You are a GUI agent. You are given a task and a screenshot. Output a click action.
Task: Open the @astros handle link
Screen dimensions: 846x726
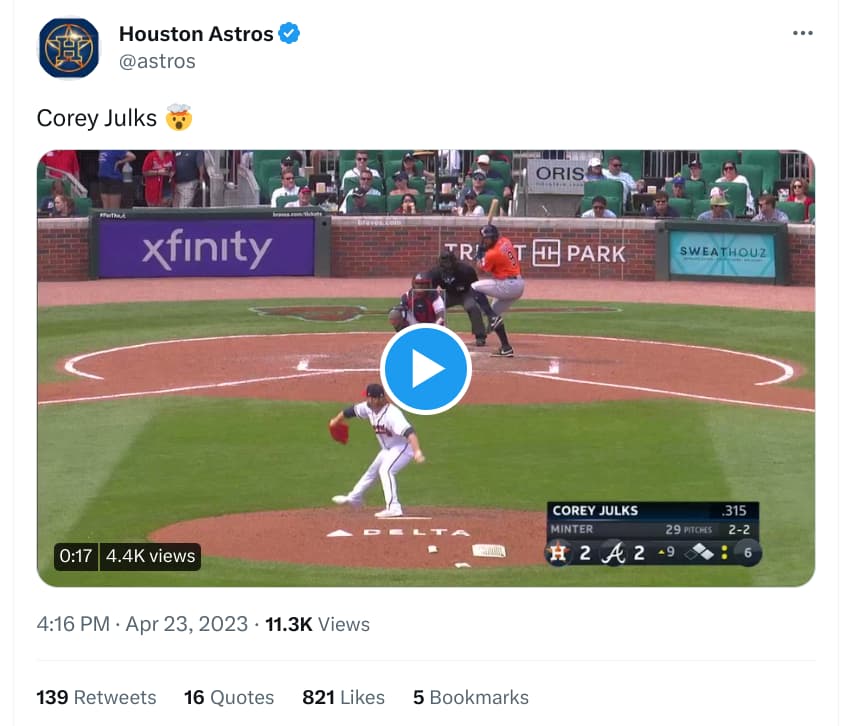click(x=157, y=61)
